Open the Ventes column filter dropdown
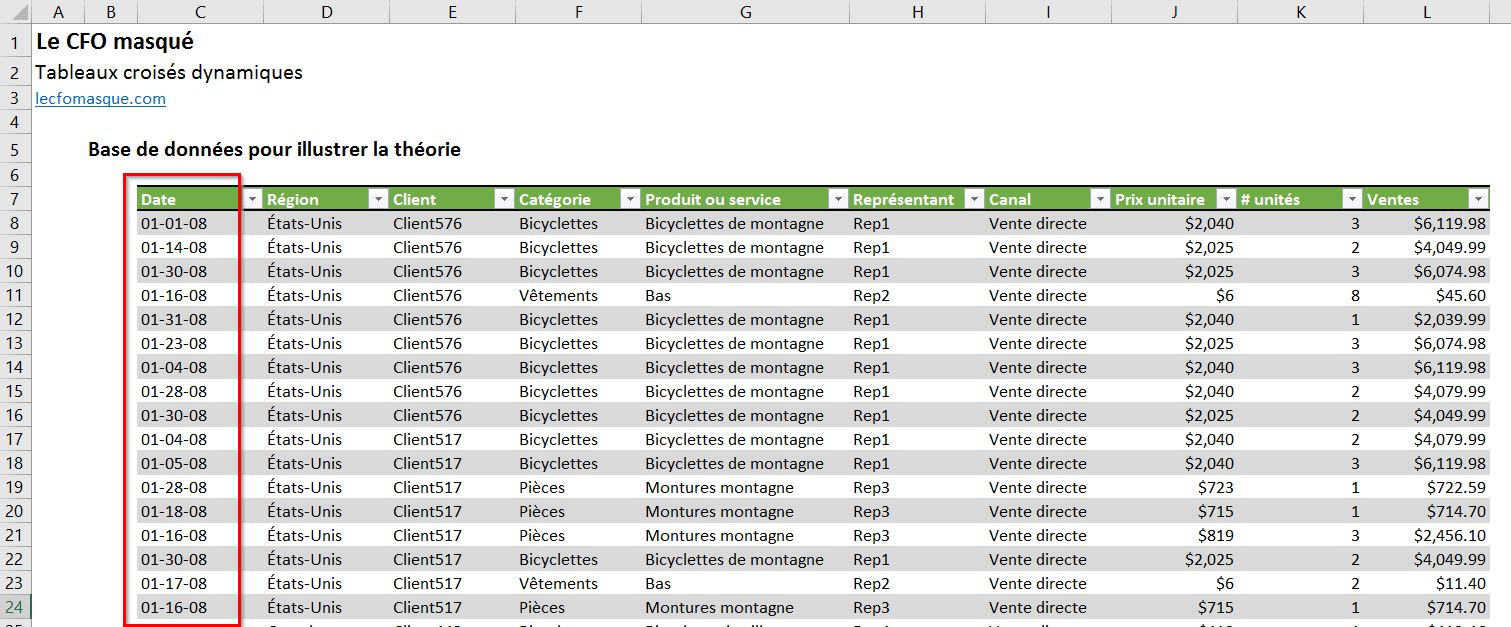The image size is (1511, 627). [1478, 199]
